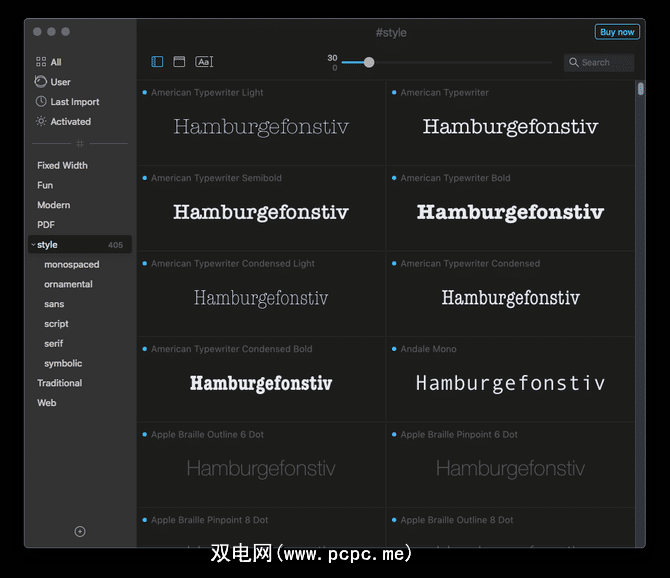Screen dimensions: 670x578
Task: Click the Last Import clock icon
Action: (x=41, y=102)
